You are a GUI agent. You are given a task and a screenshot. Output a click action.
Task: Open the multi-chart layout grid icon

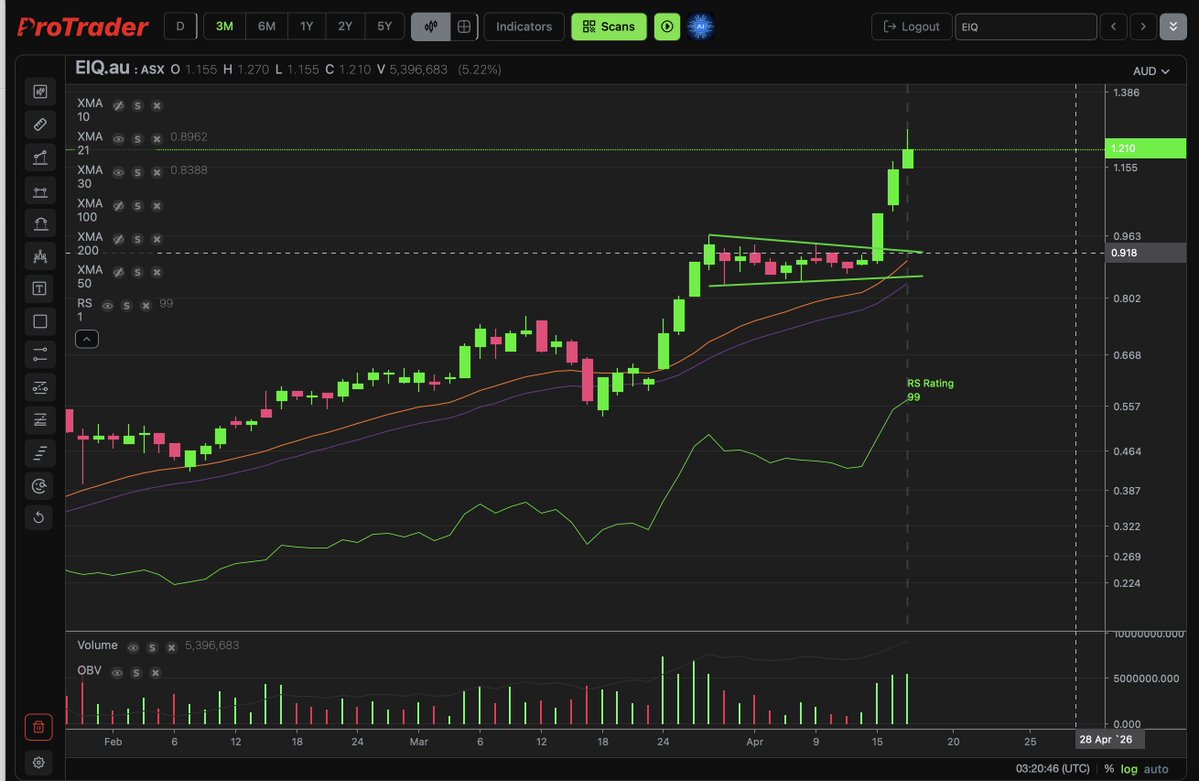tap(462, 25)
